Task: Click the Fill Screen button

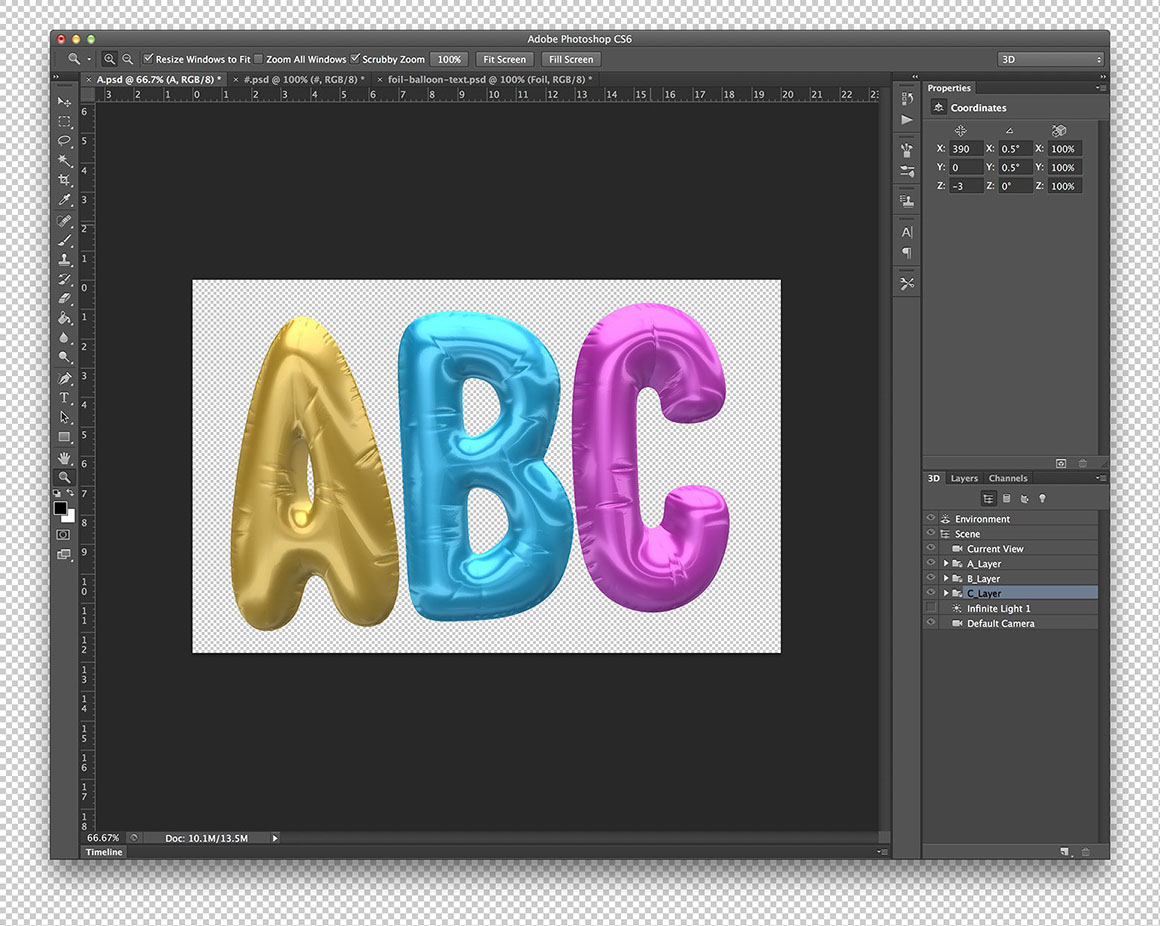Action: click(x=571, y=59)
